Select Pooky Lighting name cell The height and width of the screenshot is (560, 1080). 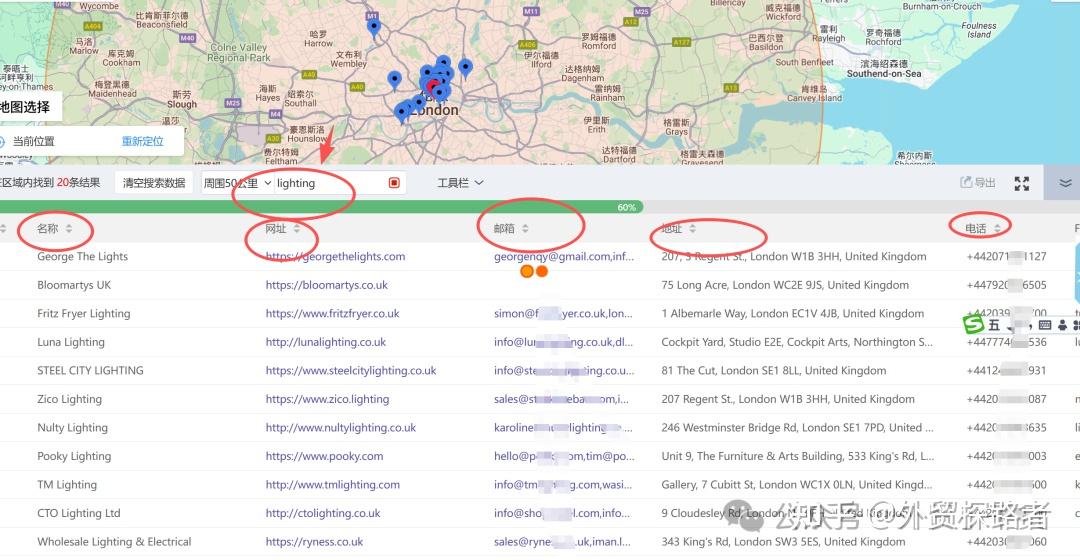[74, 456]
